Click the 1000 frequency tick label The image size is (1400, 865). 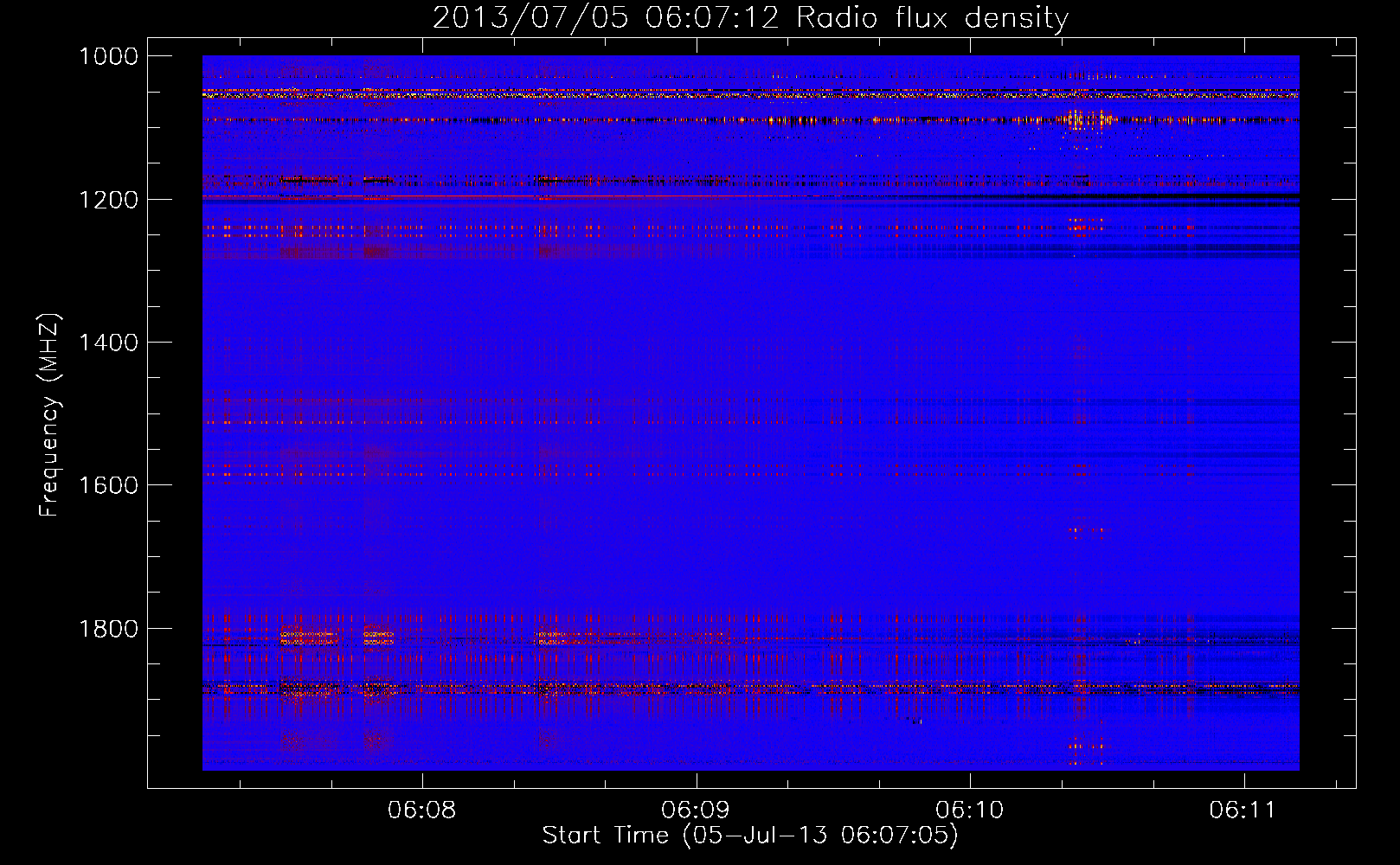point(108,56)
